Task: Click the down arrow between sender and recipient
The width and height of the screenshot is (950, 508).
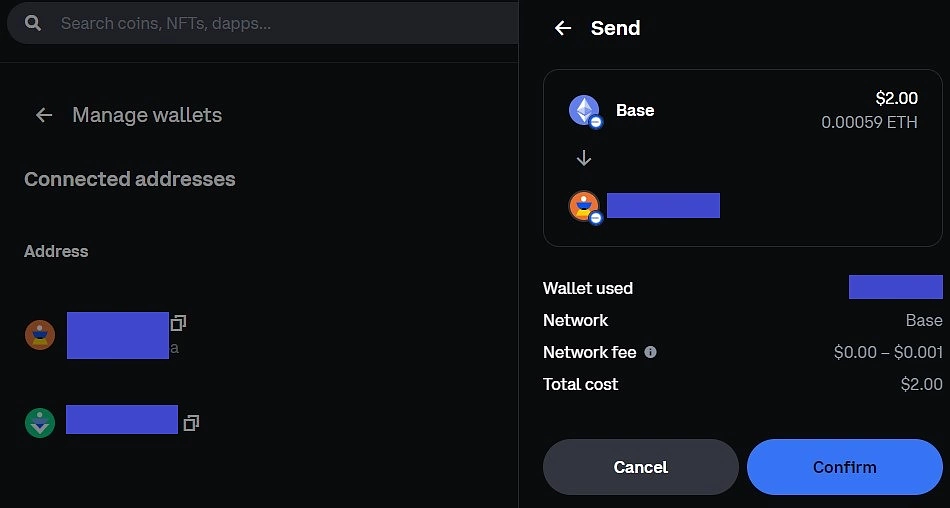Action: point(583,158)
